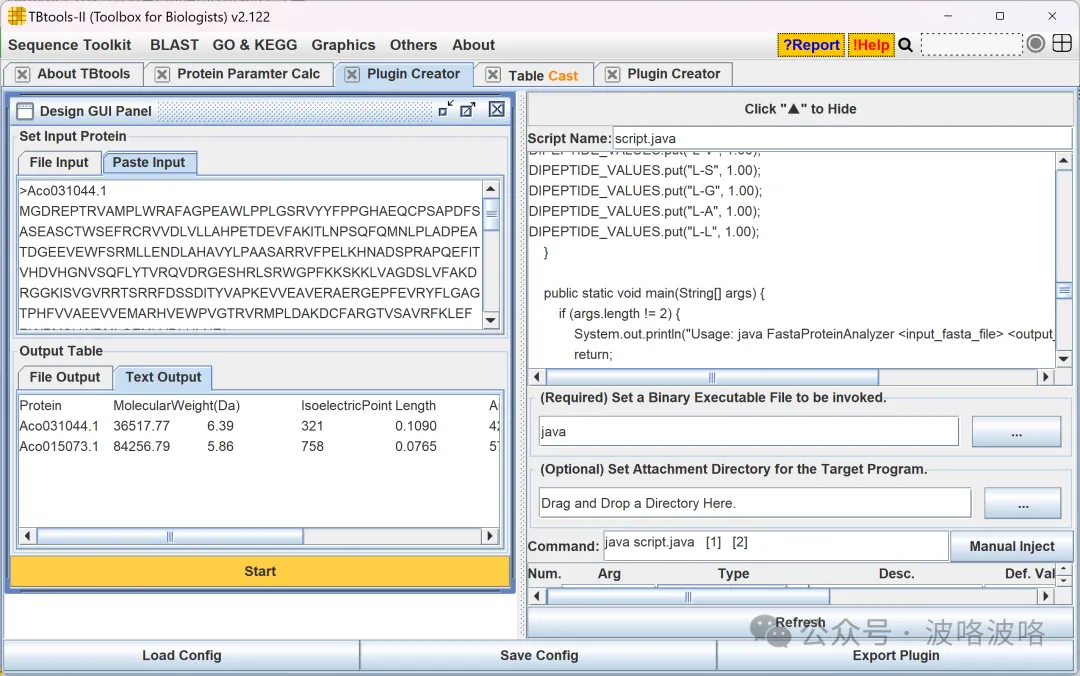
Task: Click argument table scroll left arrow
Action: click(537, 596)
